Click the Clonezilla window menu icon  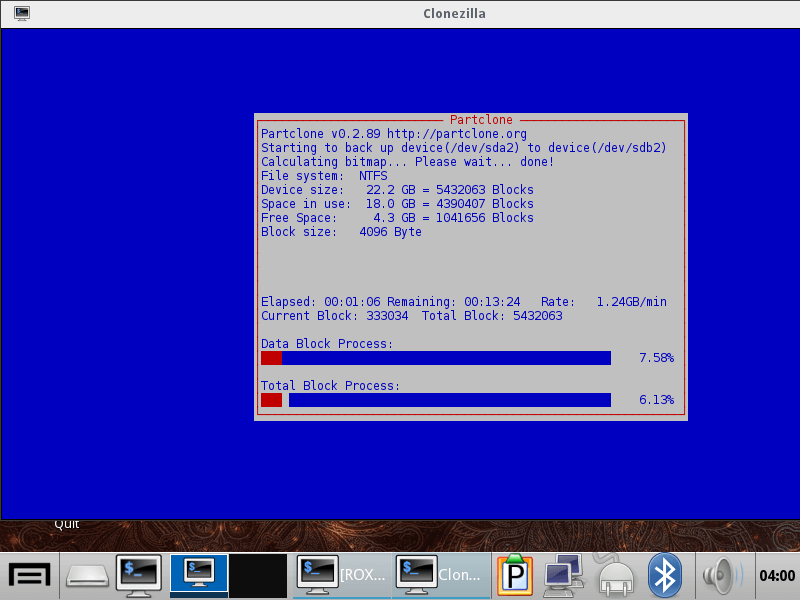point(21,13)
